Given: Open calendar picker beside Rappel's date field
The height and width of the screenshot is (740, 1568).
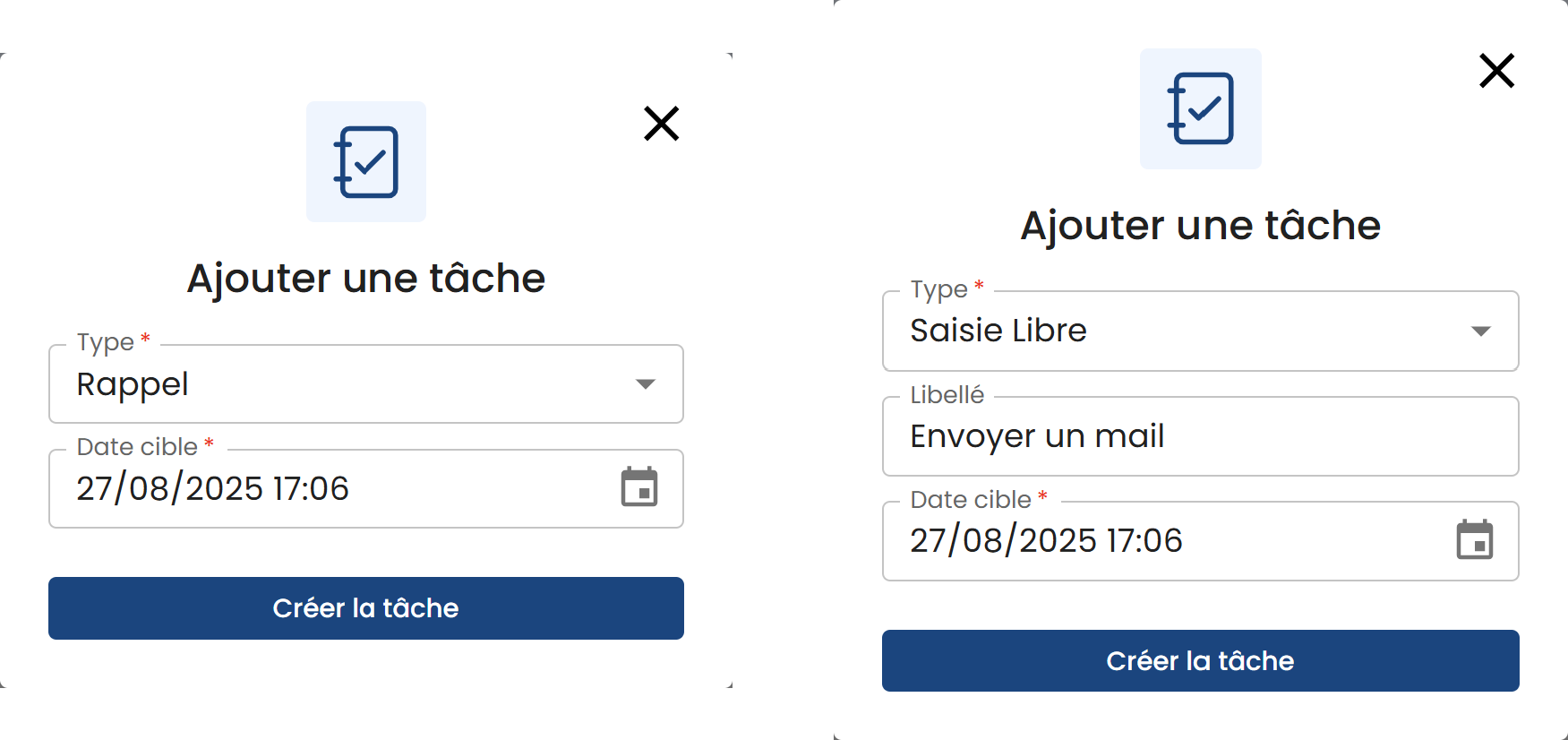Looking at the screenshot, I should click(x=639, y=487).
